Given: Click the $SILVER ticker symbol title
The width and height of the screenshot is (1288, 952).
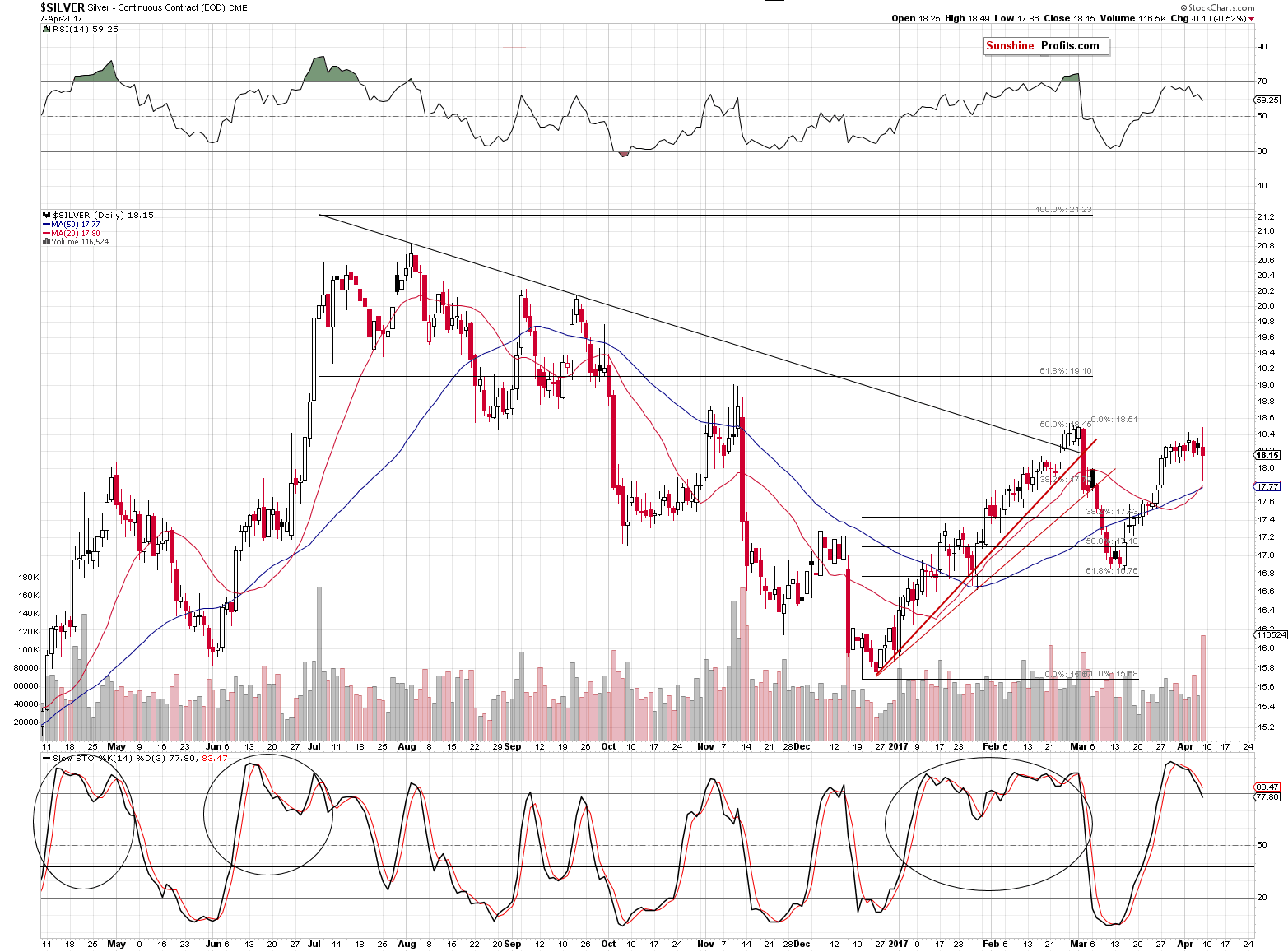Looking at the screenshot, I should [63, 7].
